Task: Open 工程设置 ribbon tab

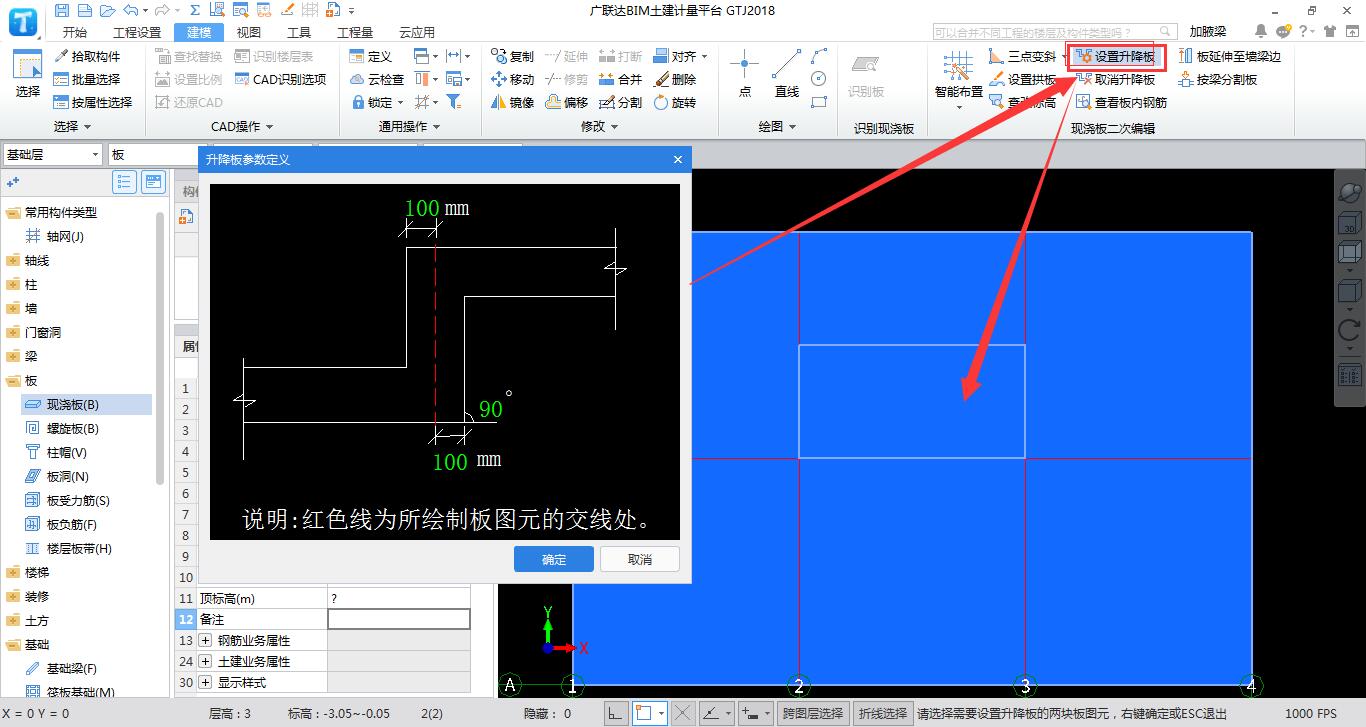Action: pyautogui.click(x=137, y=32)
